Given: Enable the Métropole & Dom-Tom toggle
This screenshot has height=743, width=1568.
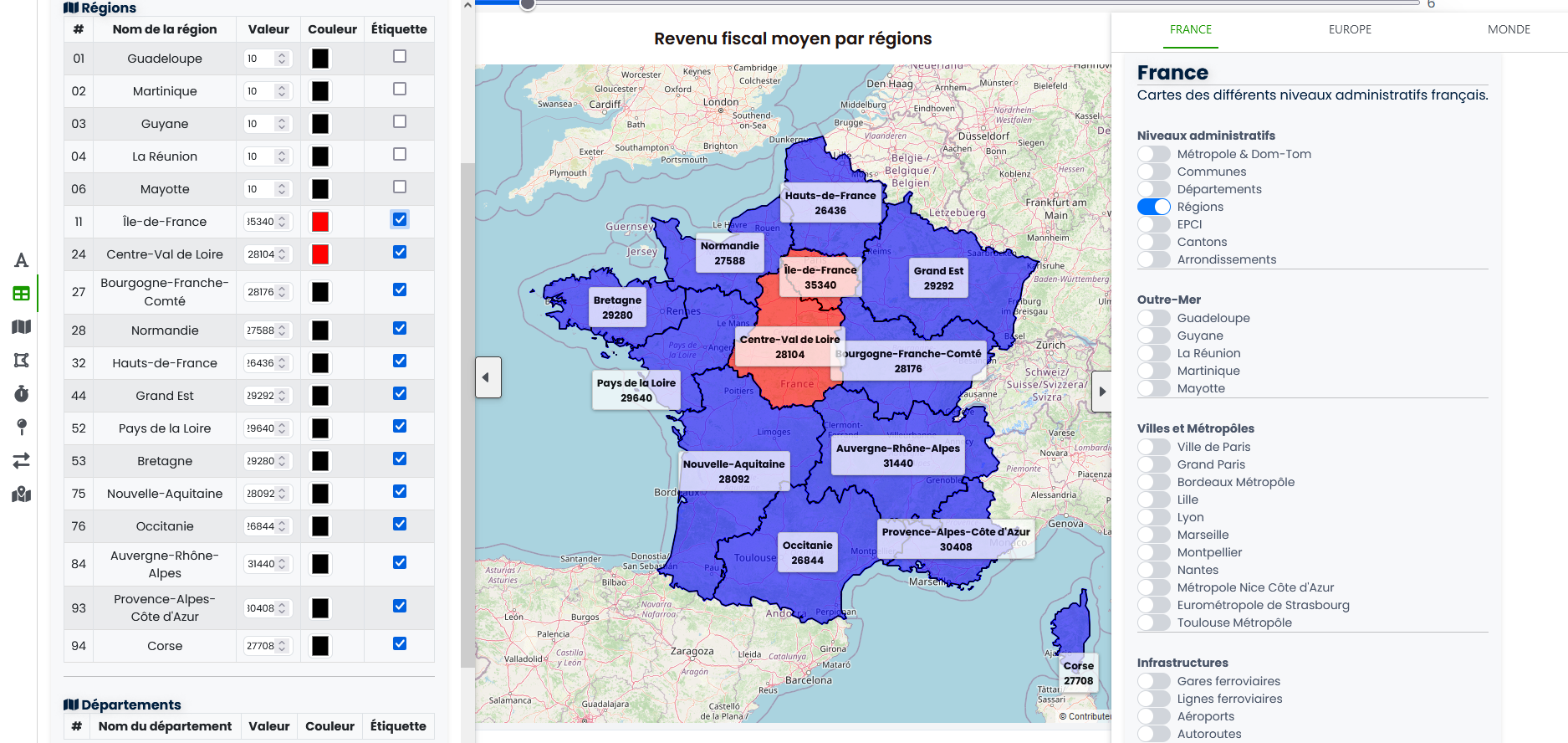Looking at the screenshot, I should tap(1154, 154).
